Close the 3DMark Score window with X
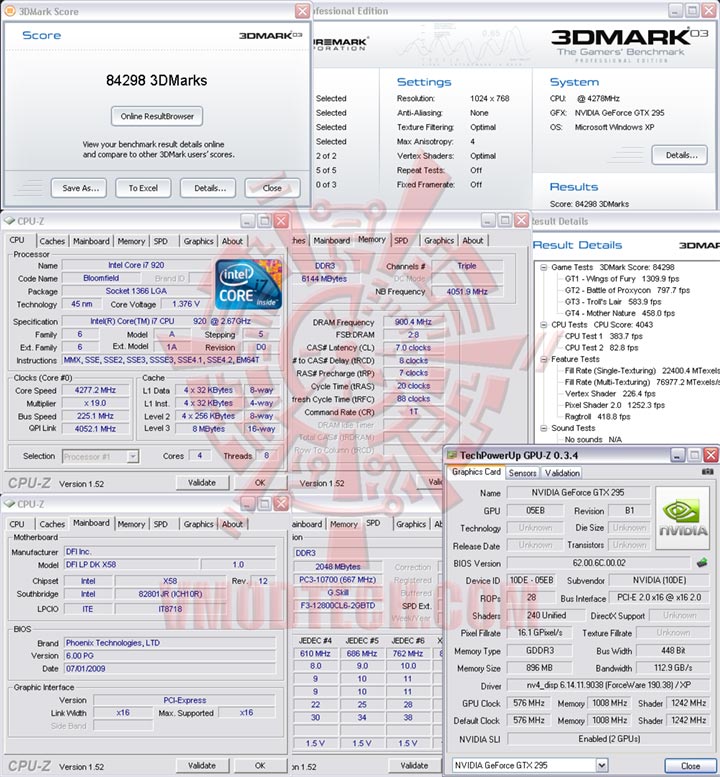This screenshot has width=720, height=777. click(x=302, y=11)
